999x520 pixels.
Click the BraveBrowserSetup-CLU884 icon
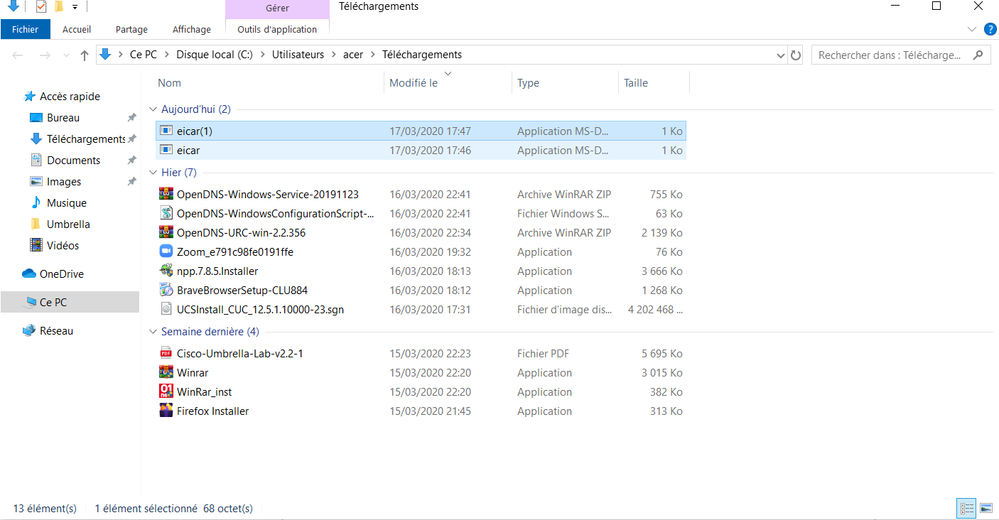click(166, 290)
